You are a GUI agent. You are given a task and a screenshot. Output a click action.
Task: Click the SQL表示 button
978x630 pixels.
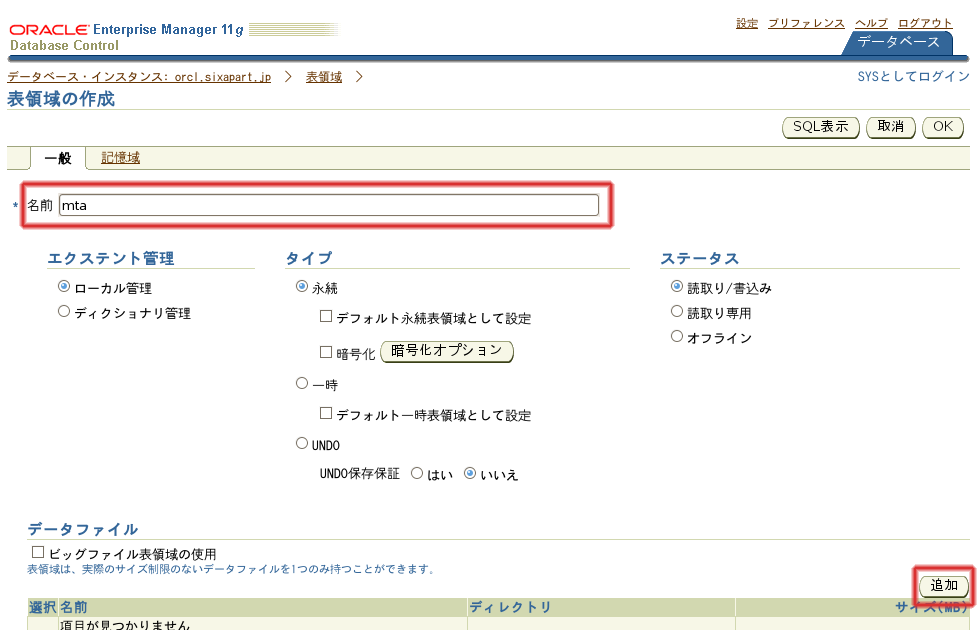tap(821, 127)
